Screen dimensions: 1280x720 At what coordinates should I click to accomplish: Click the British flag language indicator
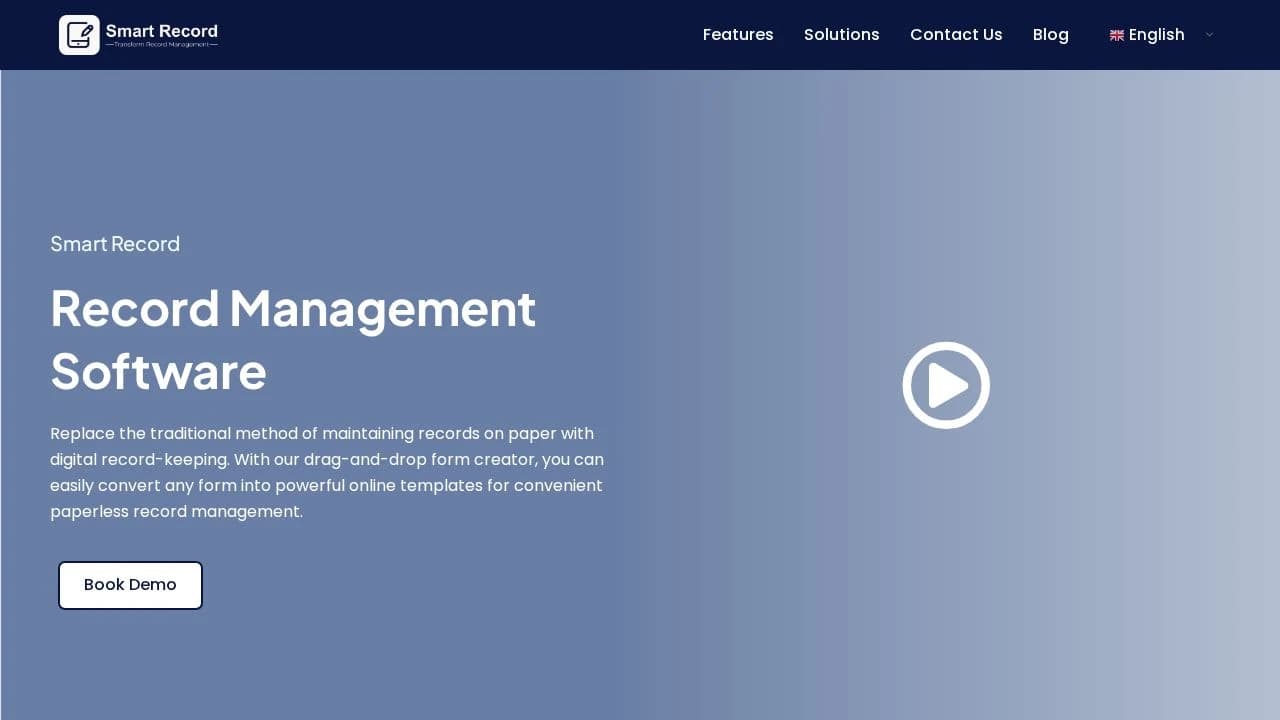[x=1116, y=34]
